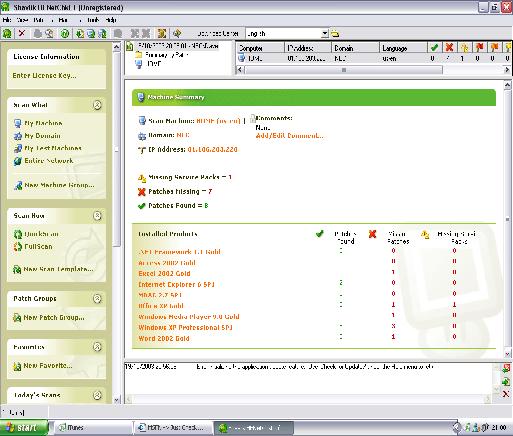Click the yellow warning column header
Image resolution: width=513 pixels, height=436 pixels.
click(x=464, y=48)
